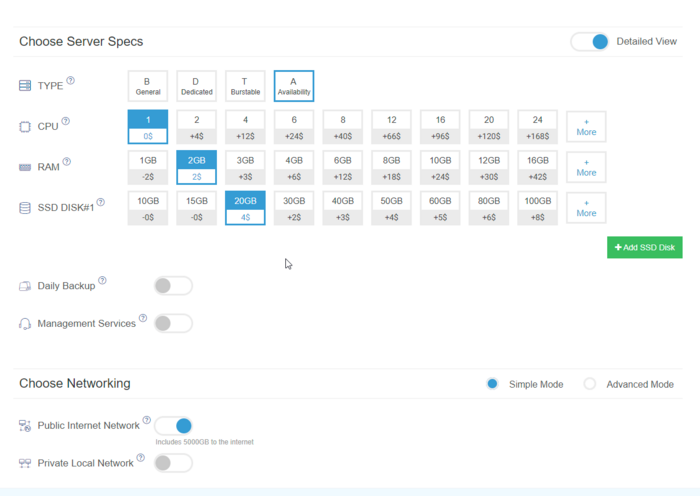The width and height of the screenshot is (700, 496).
Task: Click the Management Services help icon
Action: coord(143,319)
